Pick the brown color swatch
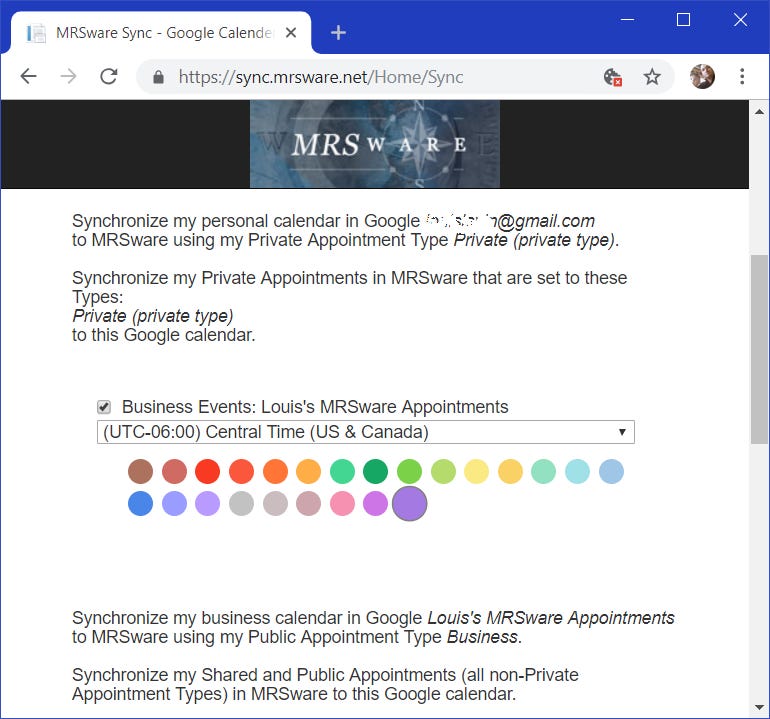 coord(140,471)
